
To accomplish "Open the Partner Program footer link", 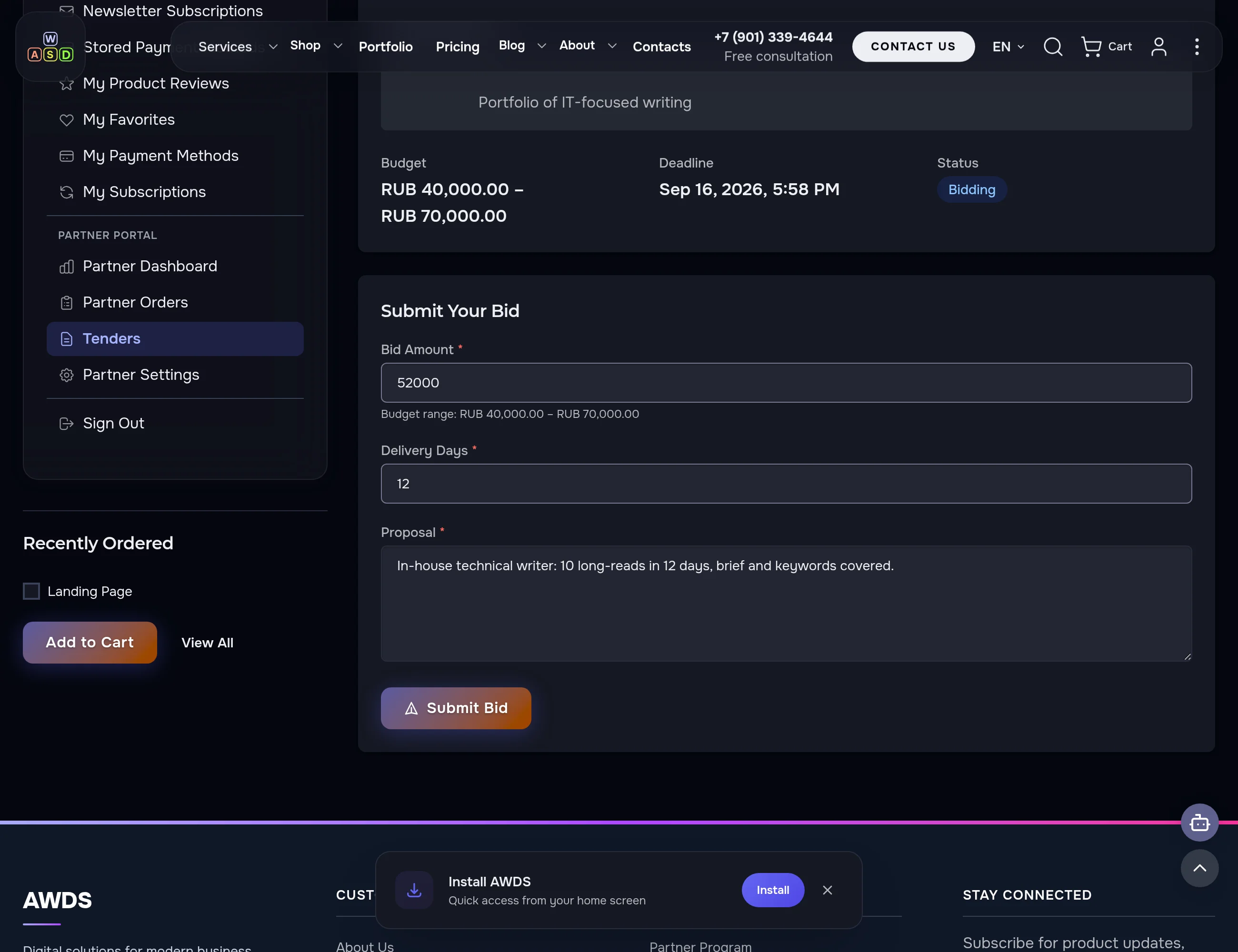I will click(700, 946).
